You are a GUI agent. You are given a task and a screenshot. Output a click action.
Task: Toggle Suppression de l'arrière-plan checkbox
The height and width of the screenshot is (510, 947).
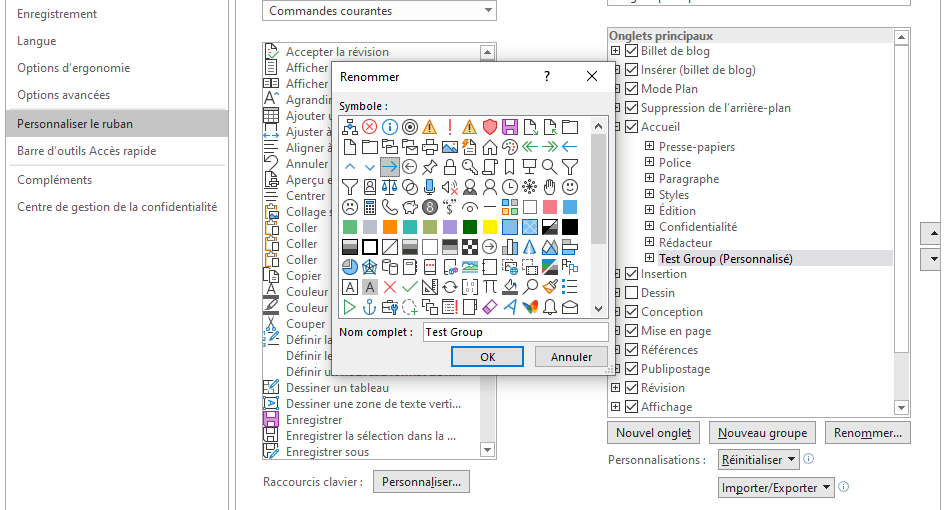pyautogui.click(x=632, y=108)
